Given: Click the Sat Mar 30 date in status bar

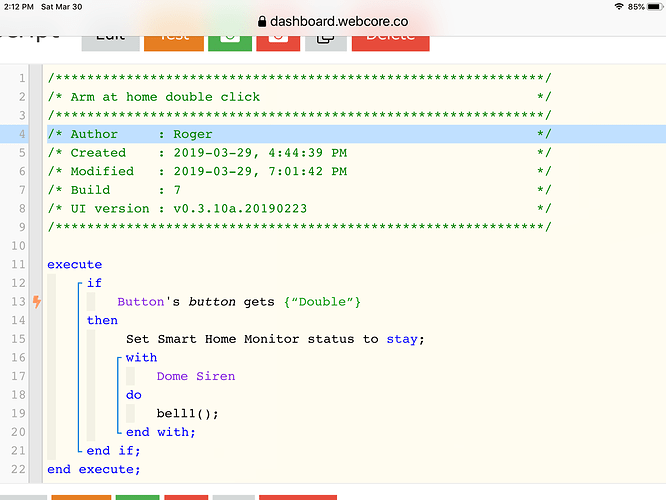Looking at the screenshot, I should pyautogui.click(x=62, y=7).
